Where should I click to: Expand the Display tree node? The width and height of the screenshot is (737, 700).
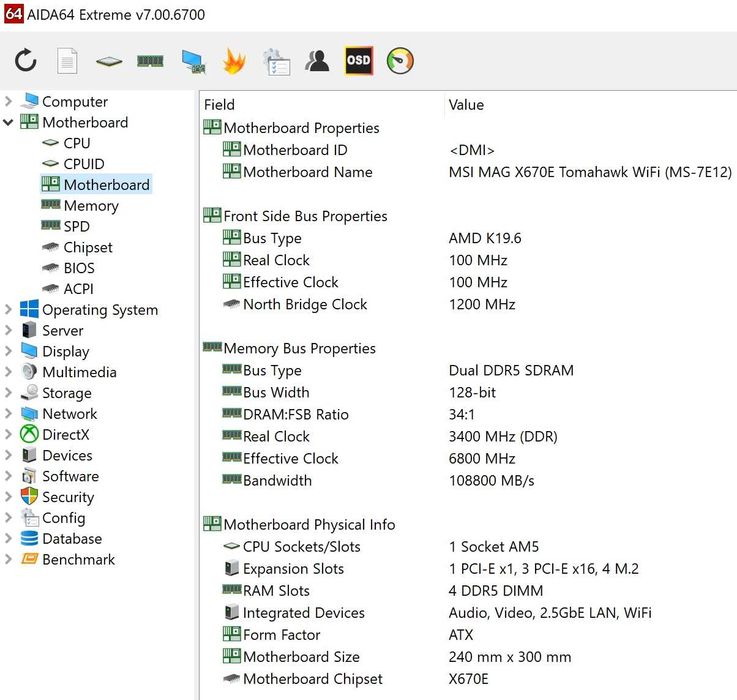tap(8, 351)
